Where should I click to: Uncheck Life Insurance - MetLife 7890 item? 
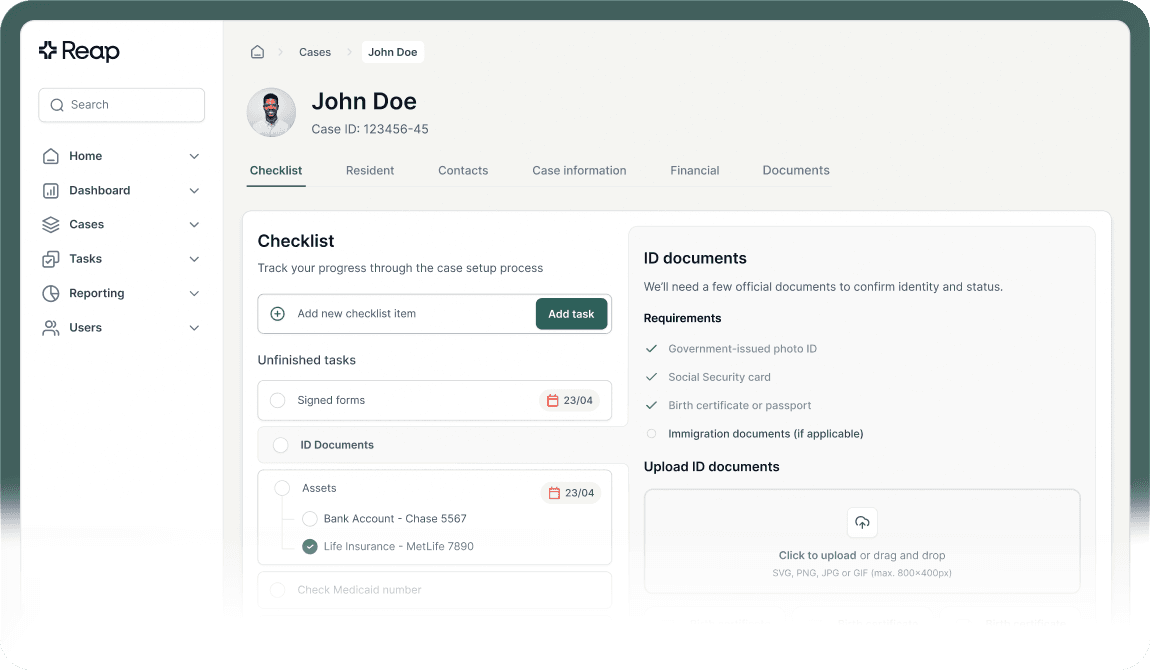pos(310,547)
